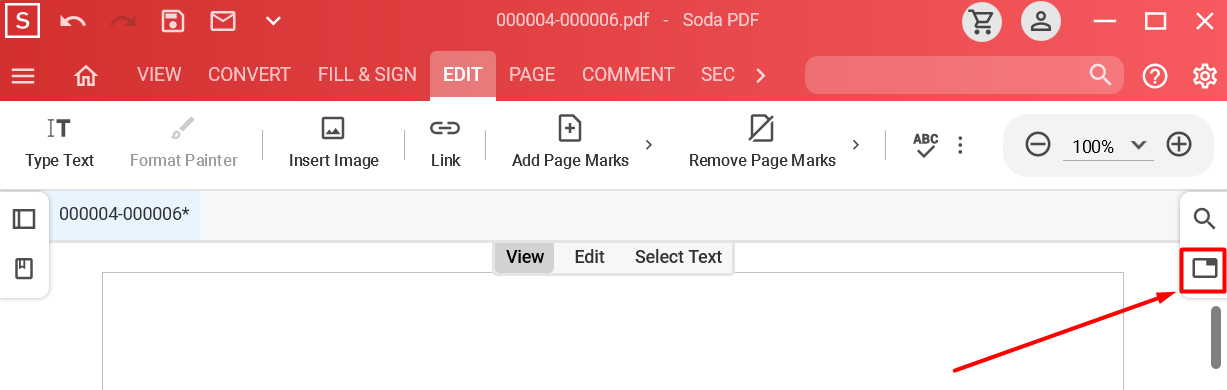Switch to View mode

pos(525,257)
